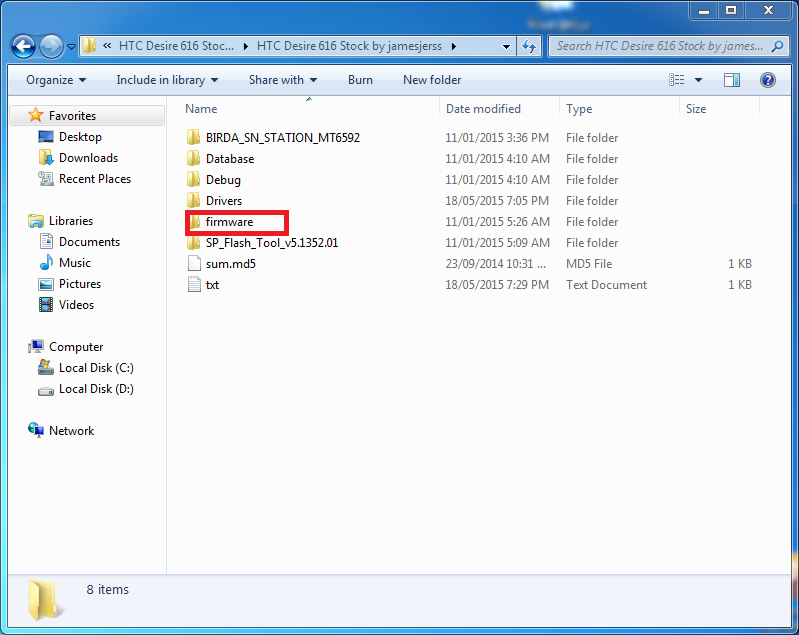Select the Debug folder icon
This screenshot has width=799, height=635.
(194, 179)
